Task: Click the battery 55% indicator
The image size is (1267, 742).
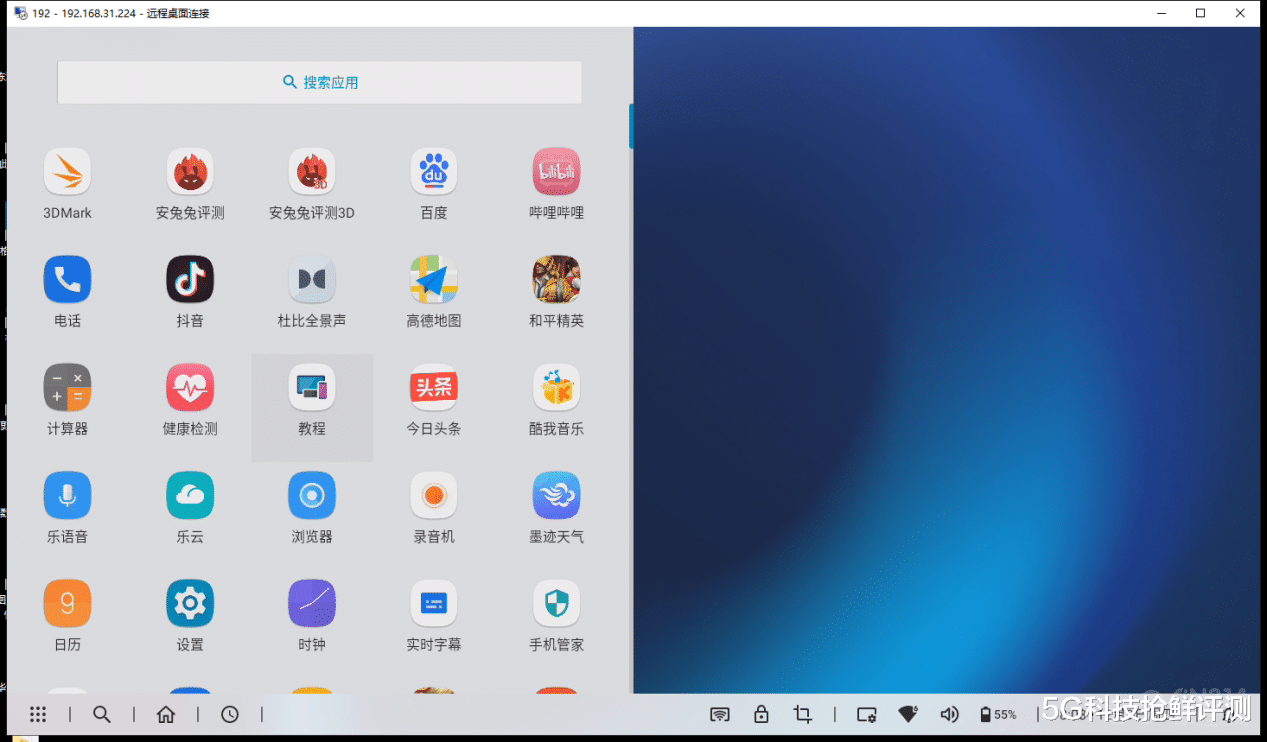Action: (x=998, y=714)
